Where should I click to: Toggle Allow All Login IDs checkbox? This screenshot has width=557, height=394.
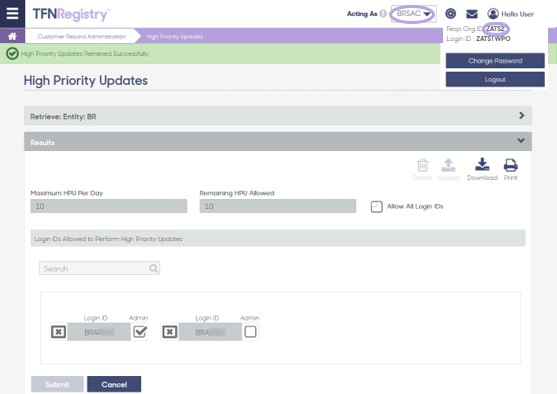pyautogui.click(x=377, y=206)
